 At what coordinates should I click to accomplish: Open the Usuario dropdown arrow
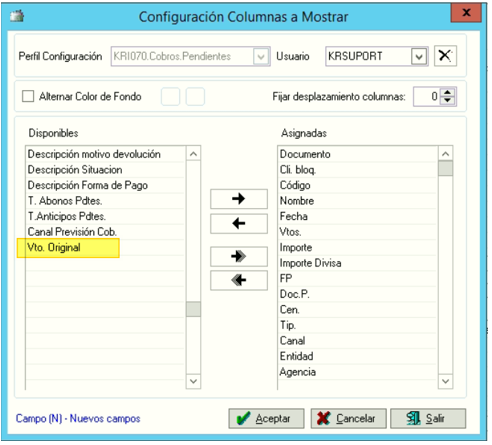pos(419,56)
